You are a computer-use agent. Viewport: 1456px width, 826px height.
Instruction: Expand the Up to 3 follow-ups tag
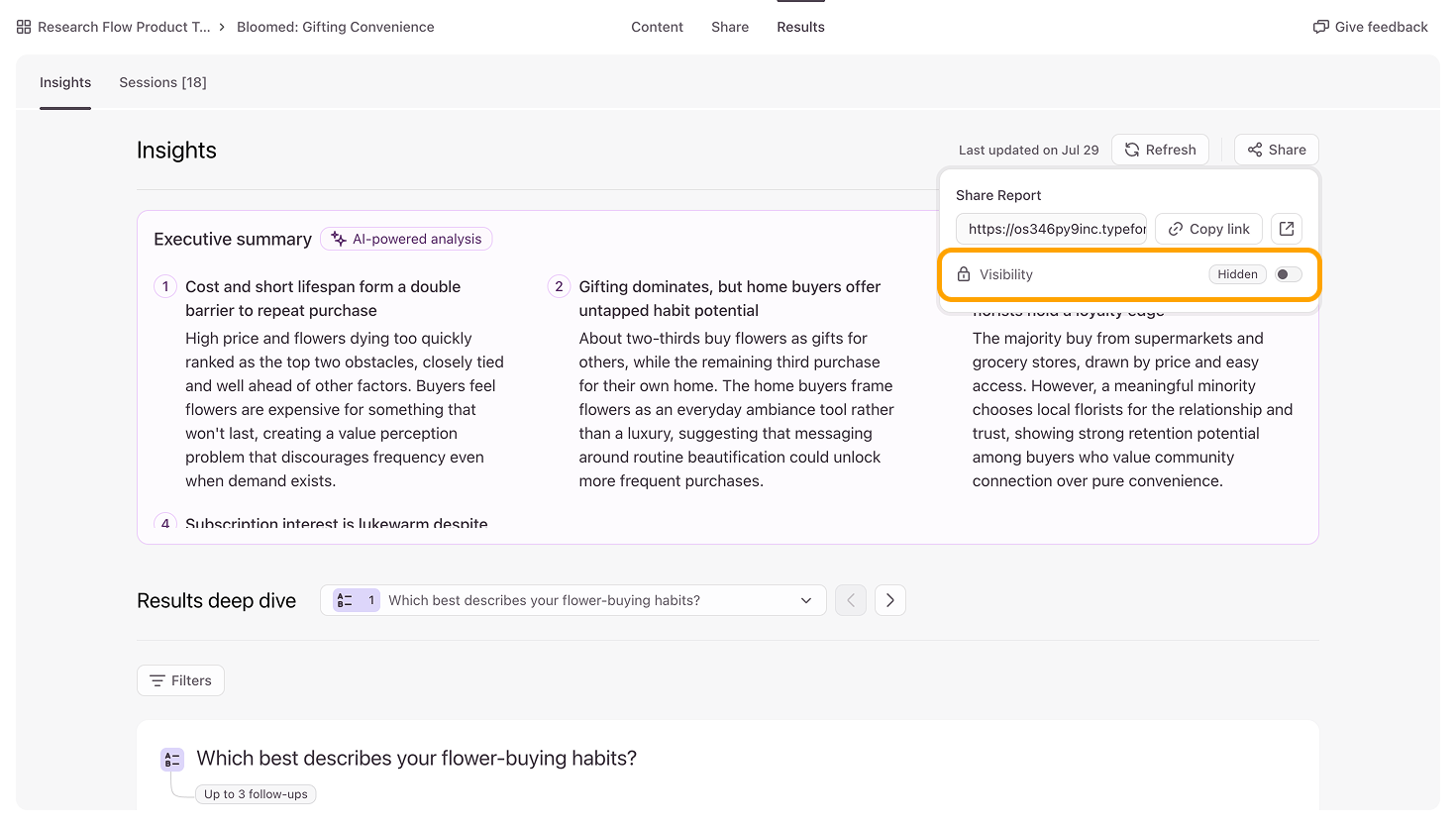coord(257,794)
